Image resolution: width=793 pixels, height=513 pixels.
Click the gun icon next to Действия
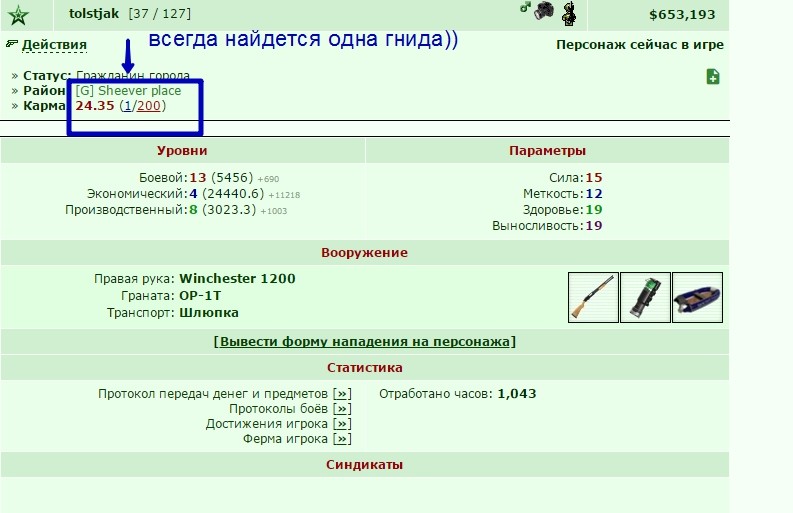pos(12,44)
